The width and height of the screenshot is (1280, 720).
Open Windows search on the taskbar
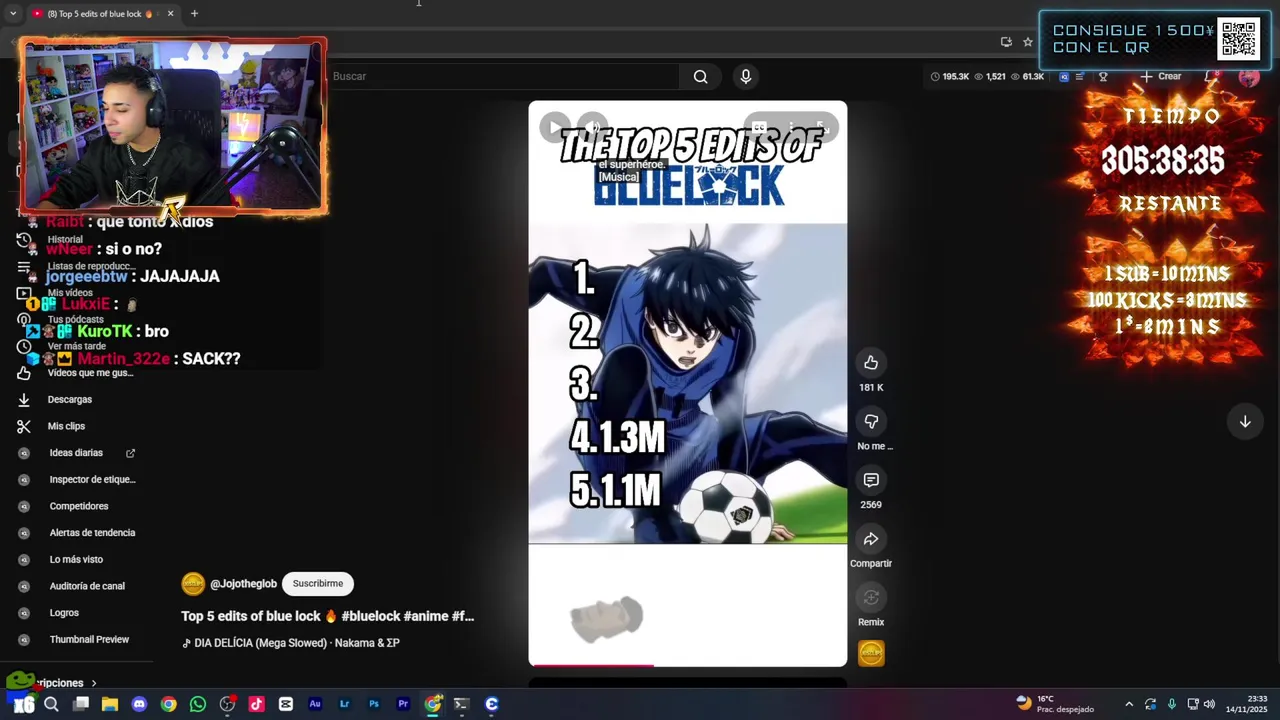[x=51, y=704]
